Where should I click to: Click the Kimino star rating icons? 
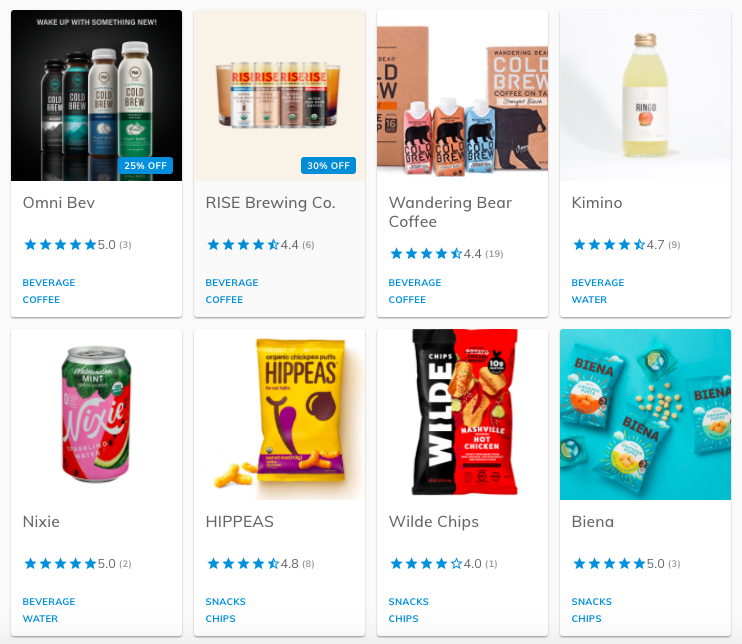[x=609, y=245]
